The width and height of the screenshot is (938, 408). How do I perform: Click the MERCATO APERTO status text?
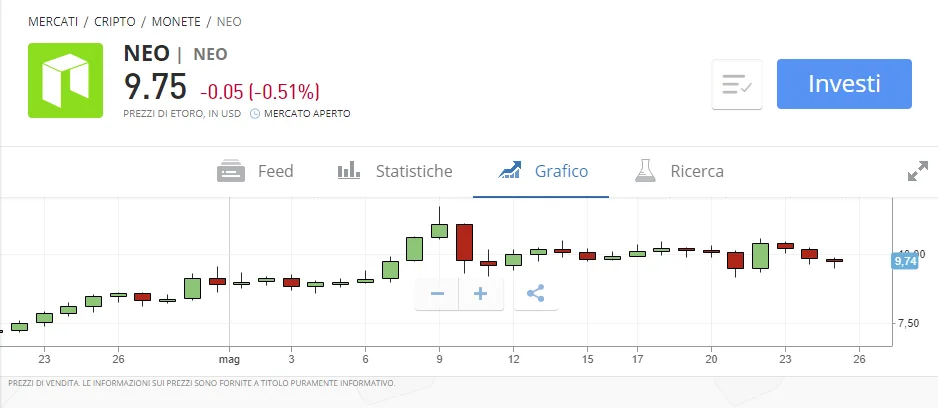pyautogui.click(x=307, y=113)
